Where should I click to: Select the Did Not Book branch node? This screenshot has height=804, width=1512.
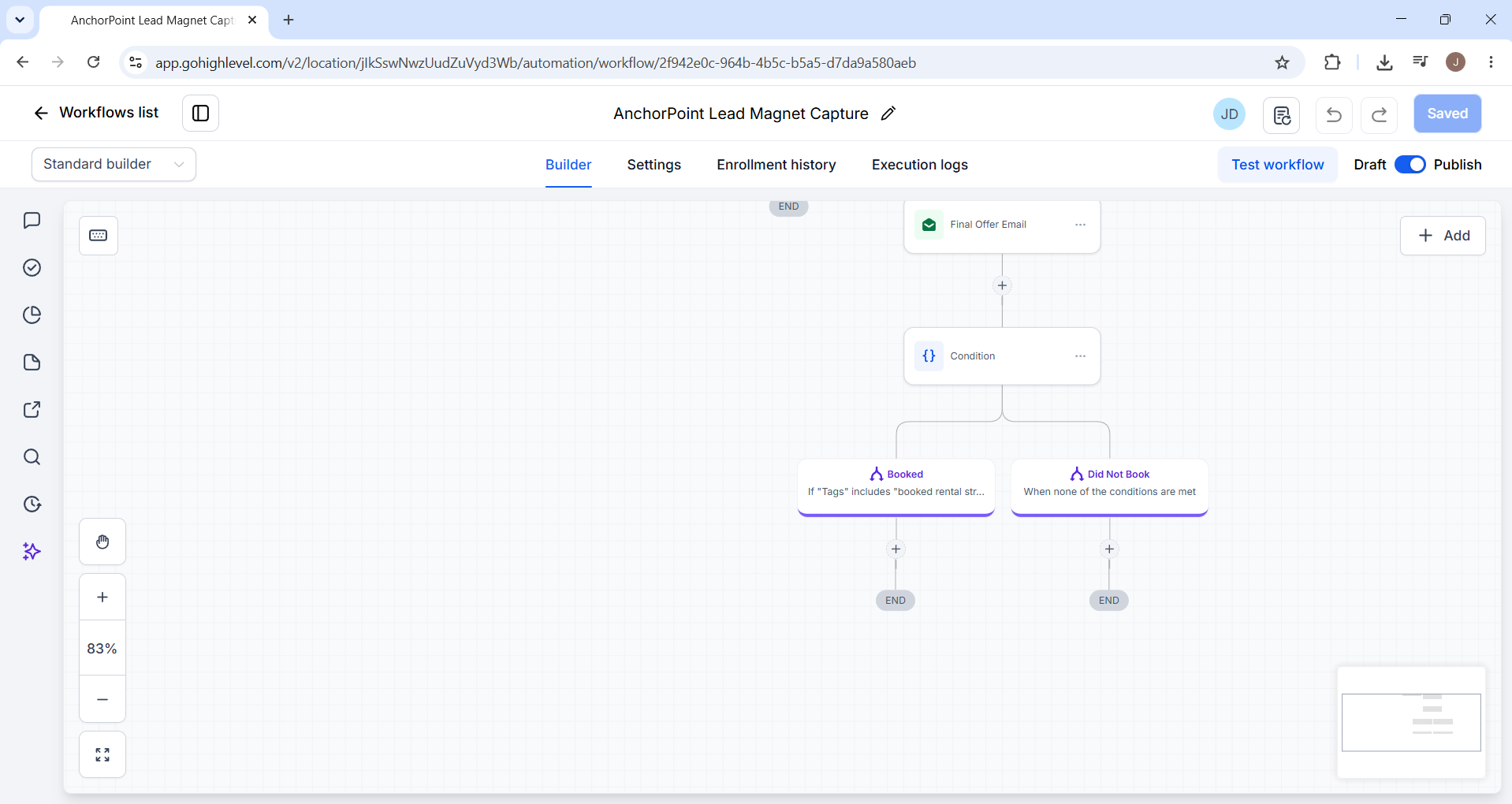[1110, 487]
